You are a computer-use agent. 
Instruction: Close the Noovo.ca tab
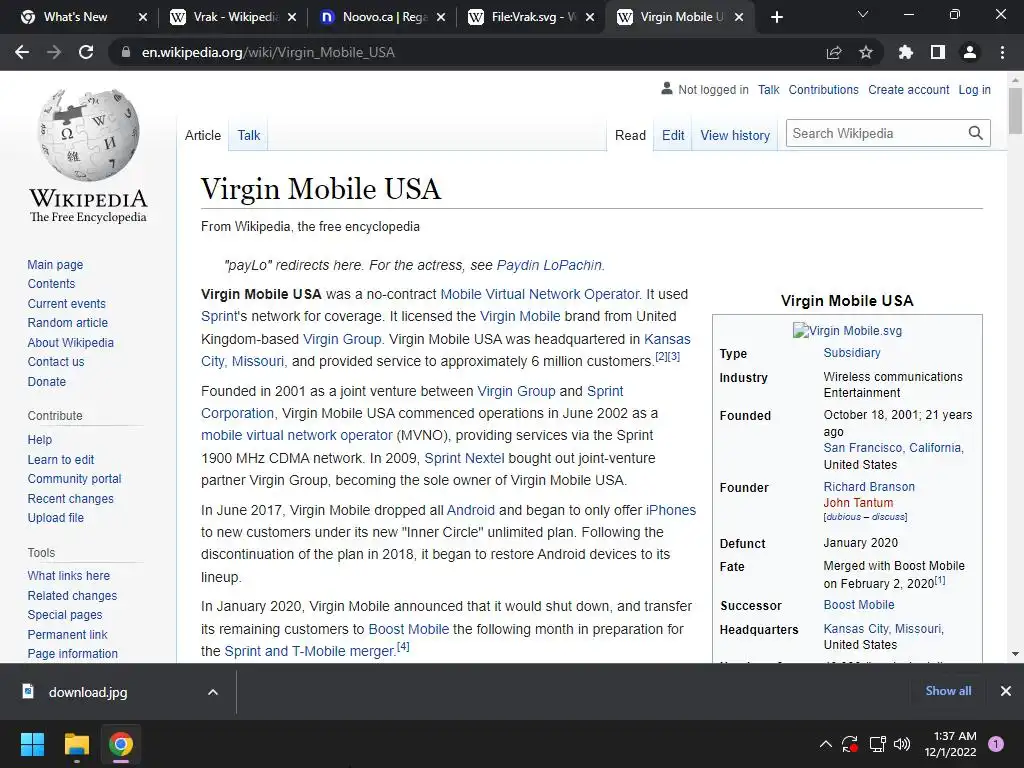tap(441, 17)
